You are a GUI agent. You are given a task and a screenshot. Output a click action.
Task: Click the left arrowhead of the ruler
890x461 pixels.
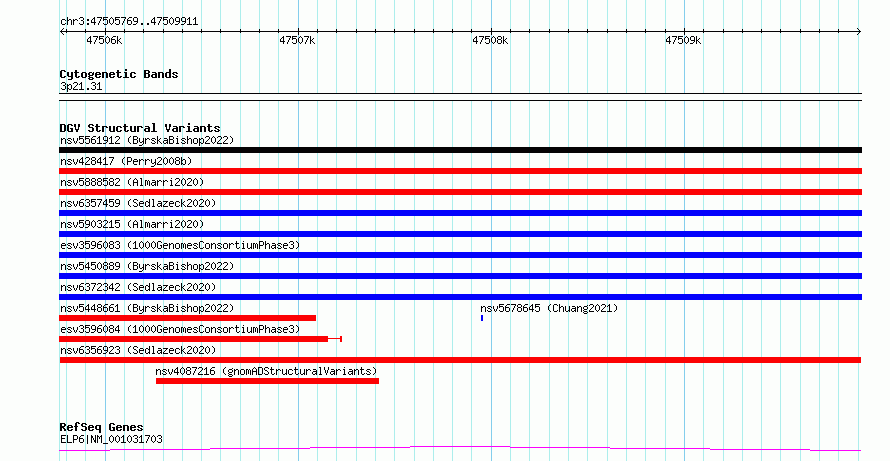tap(62, 32)
